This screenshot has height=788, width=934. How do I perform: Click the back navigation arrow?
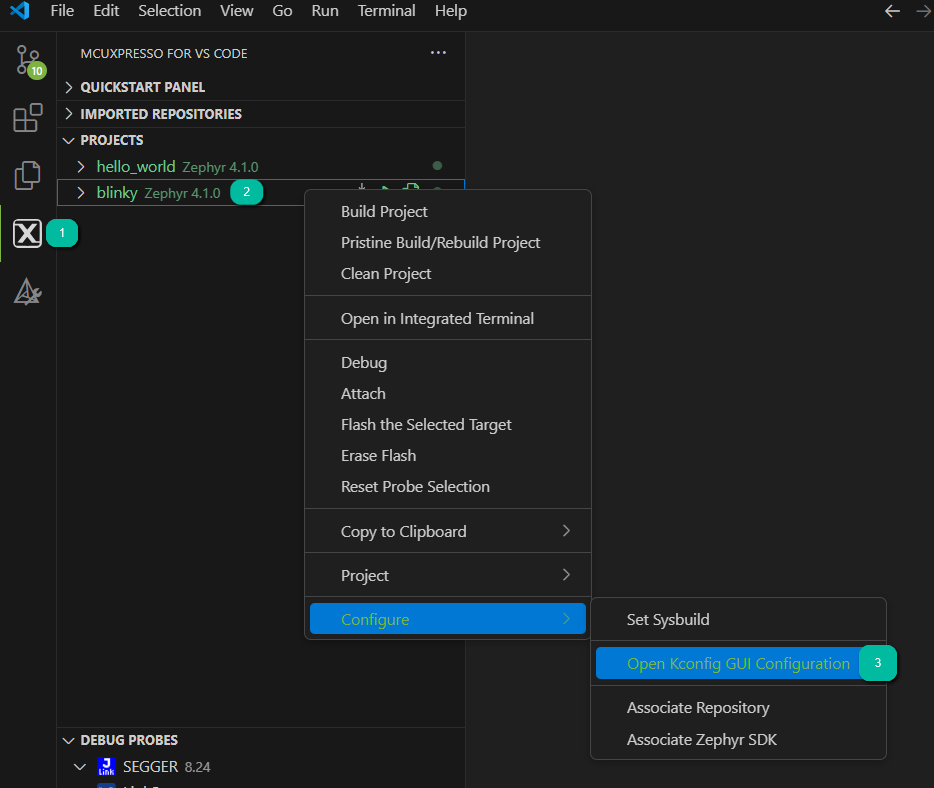tap(892, 11)
